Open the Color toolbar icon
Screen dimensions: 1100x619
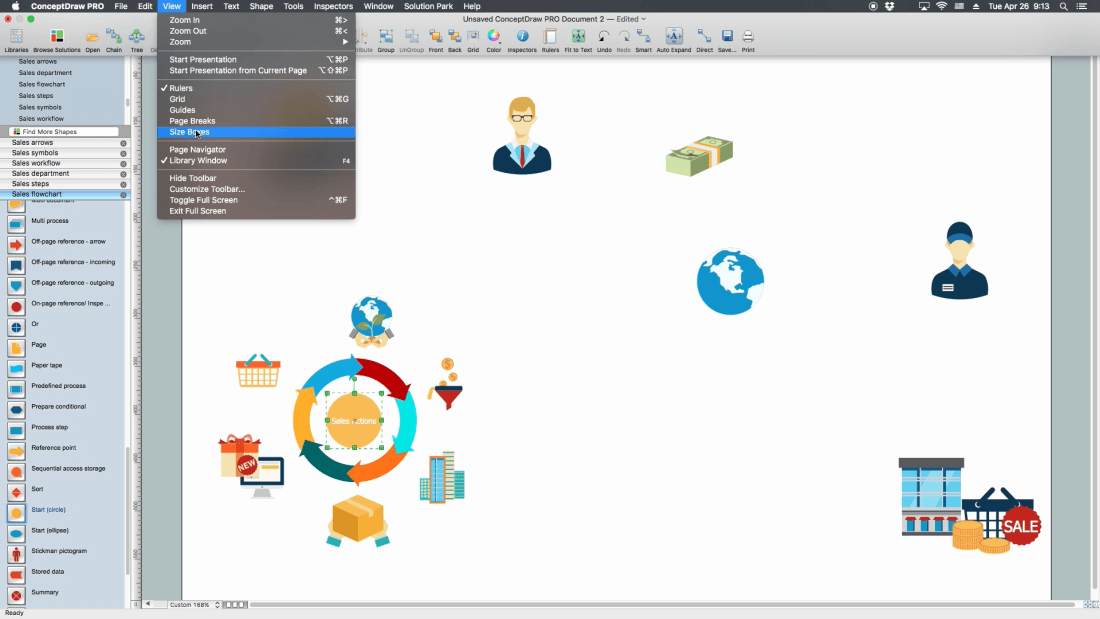(494, 40)
